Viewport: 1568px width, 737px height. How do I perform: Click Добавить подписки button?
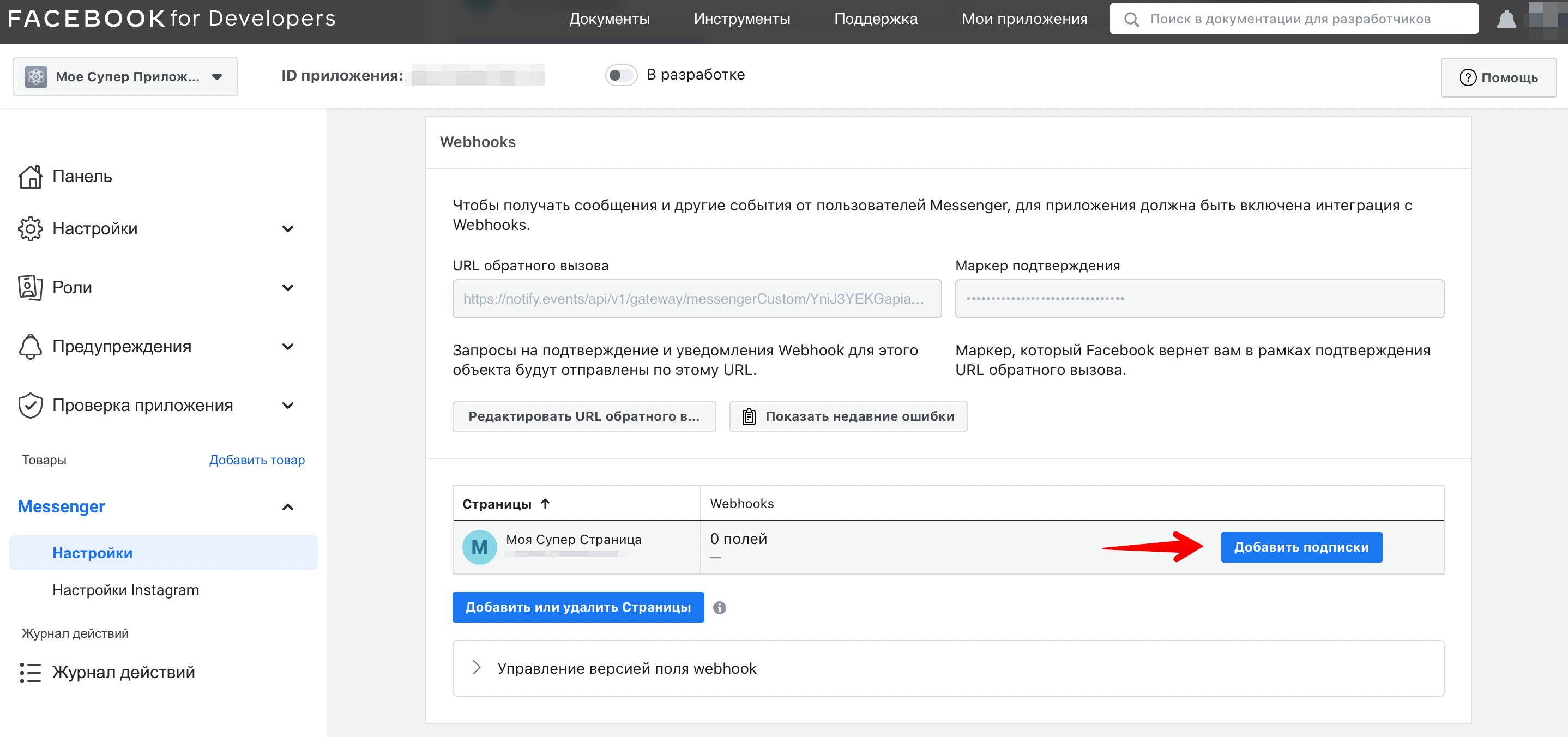pos(1301,547)
